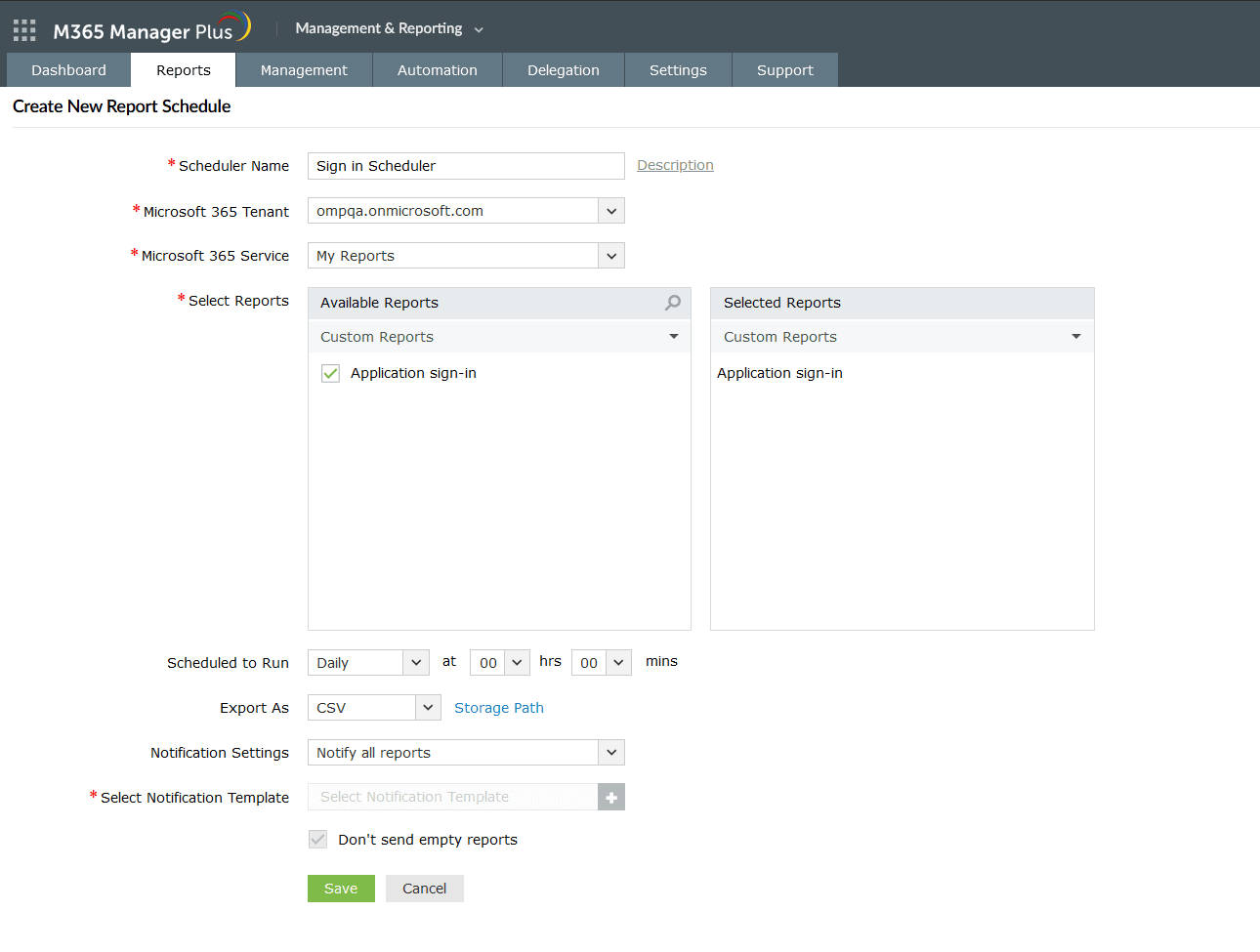1260x952 pixels.
Task: Click the M365 Manager Plus logo
Action: pos(151,28)
